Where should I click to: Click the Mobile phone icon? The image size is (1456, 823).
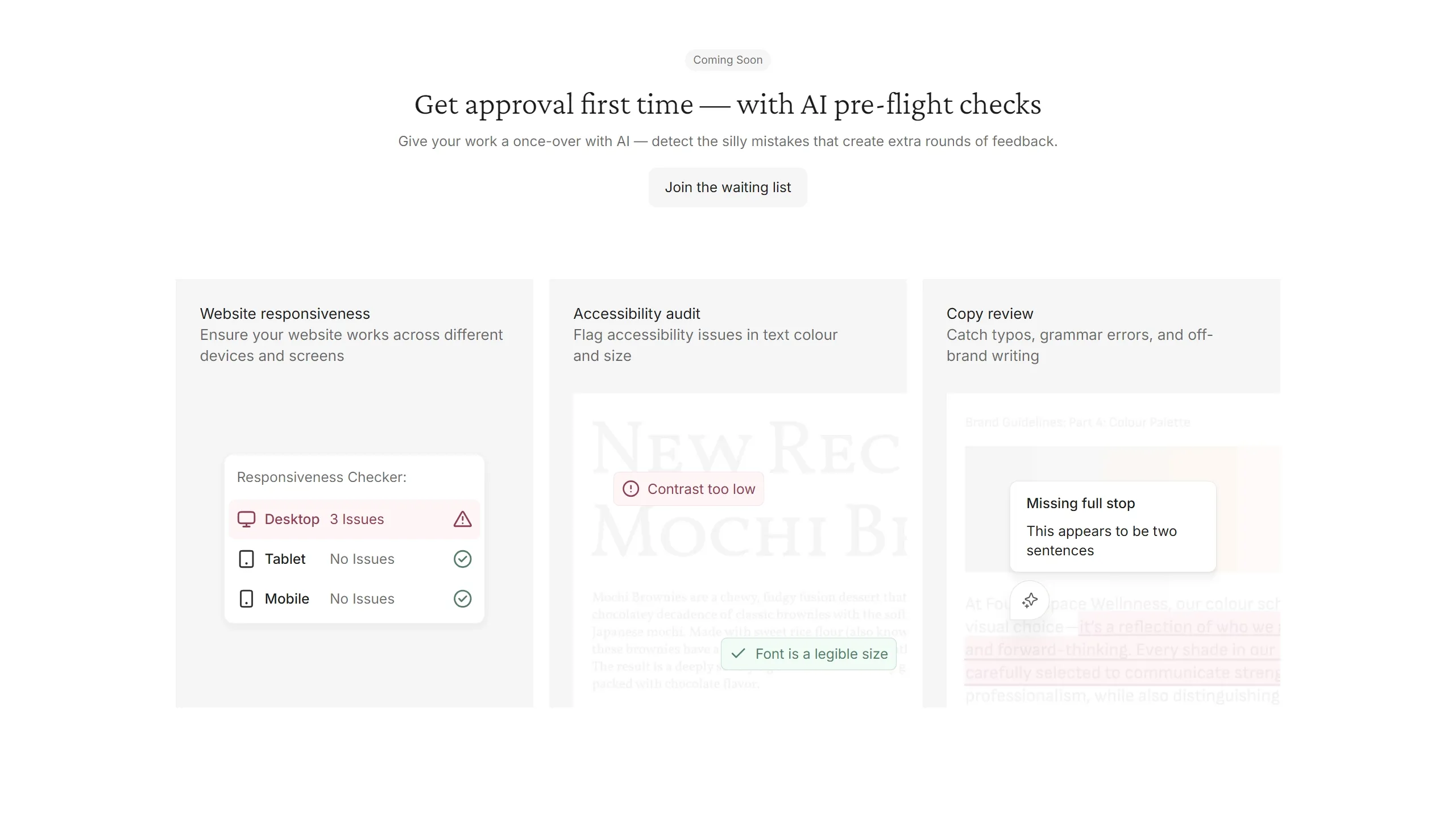tap(246, 598)
